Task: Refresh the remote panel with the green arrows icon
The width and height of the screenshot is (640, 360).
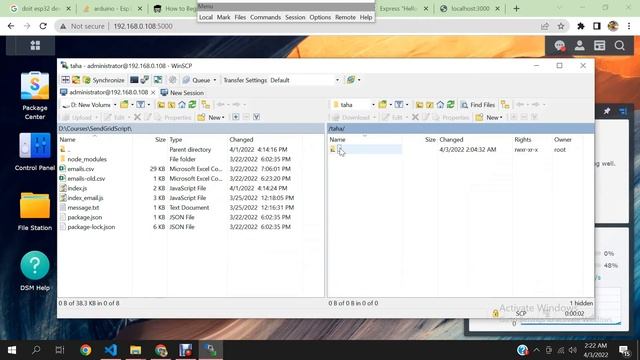Action: 451,105
